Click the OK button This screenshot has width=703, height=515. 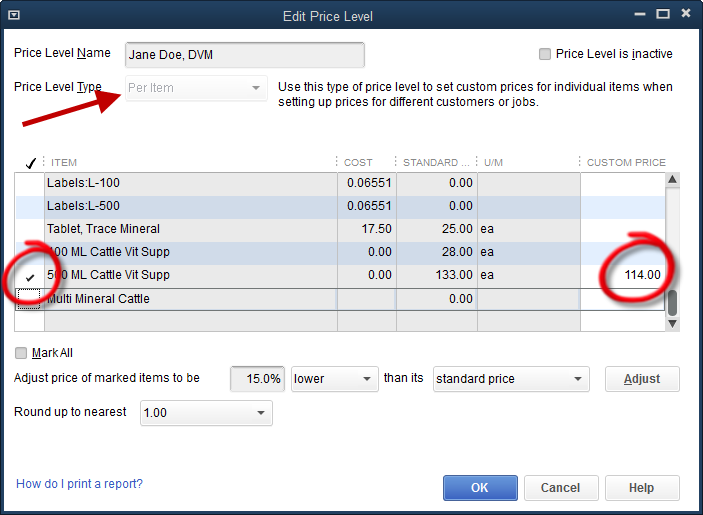(x=480, y=488)
